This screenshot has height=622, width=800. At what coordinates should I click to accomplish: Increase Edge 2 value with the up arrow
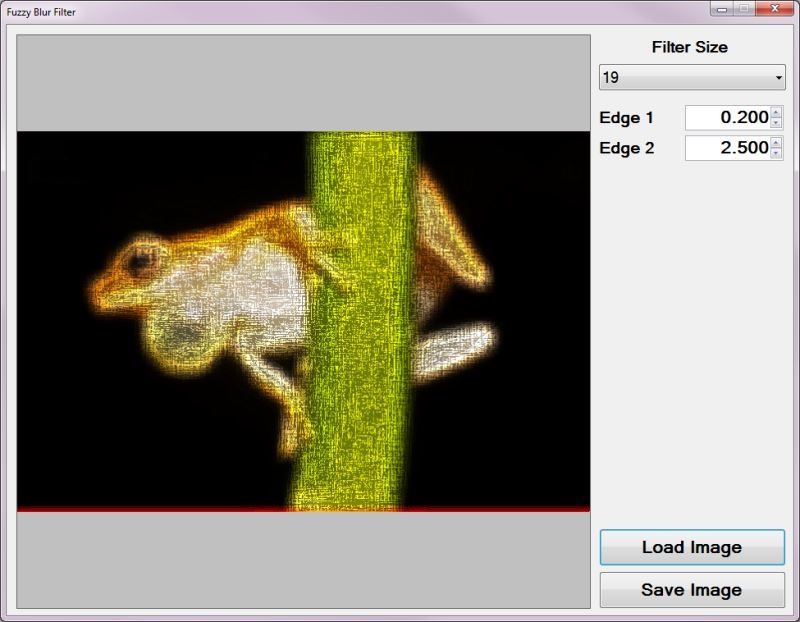[x=778, y=141]
